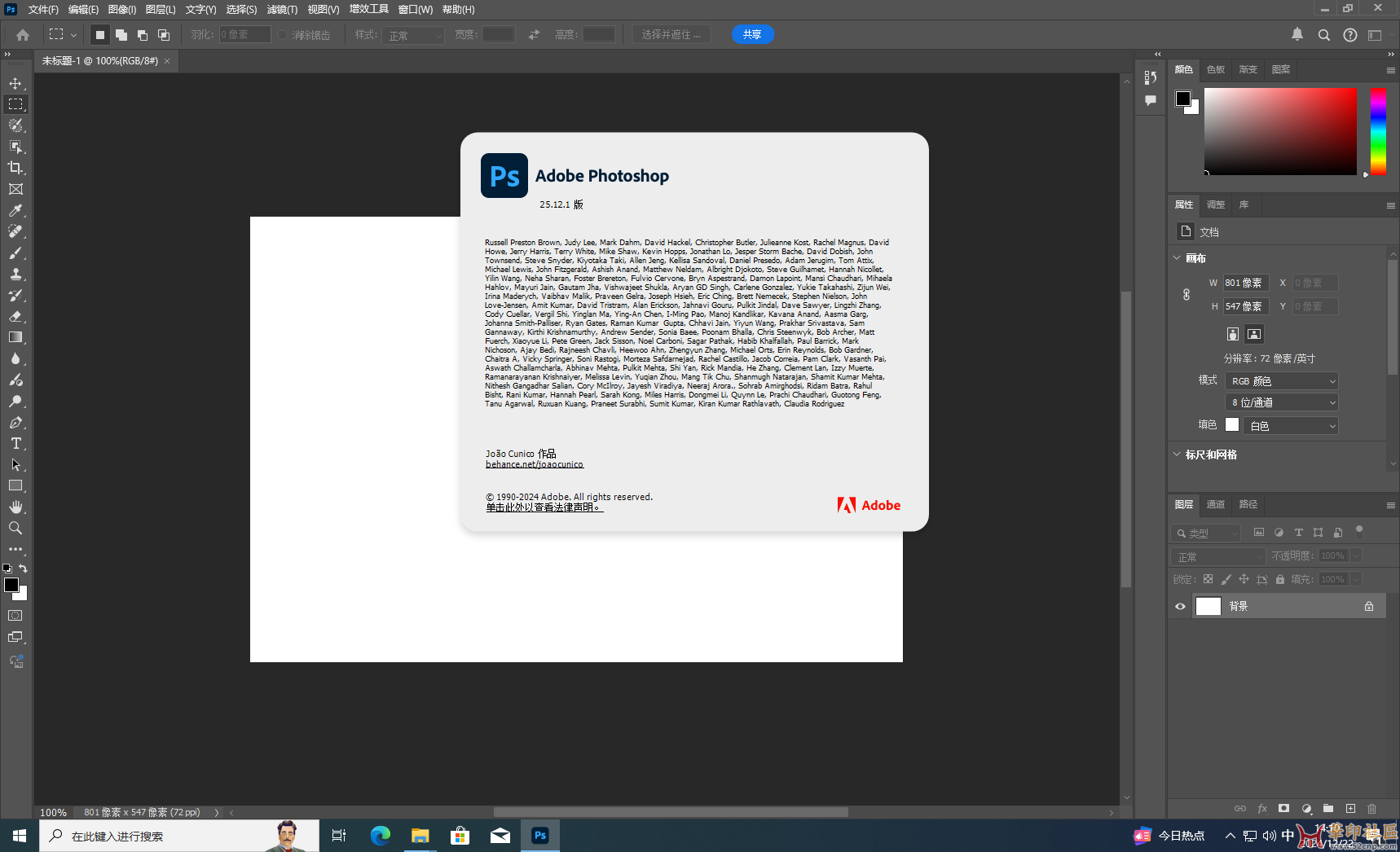Select the Eraser tool
Viewport: 1400px width, 852px height.
[15, 316]
